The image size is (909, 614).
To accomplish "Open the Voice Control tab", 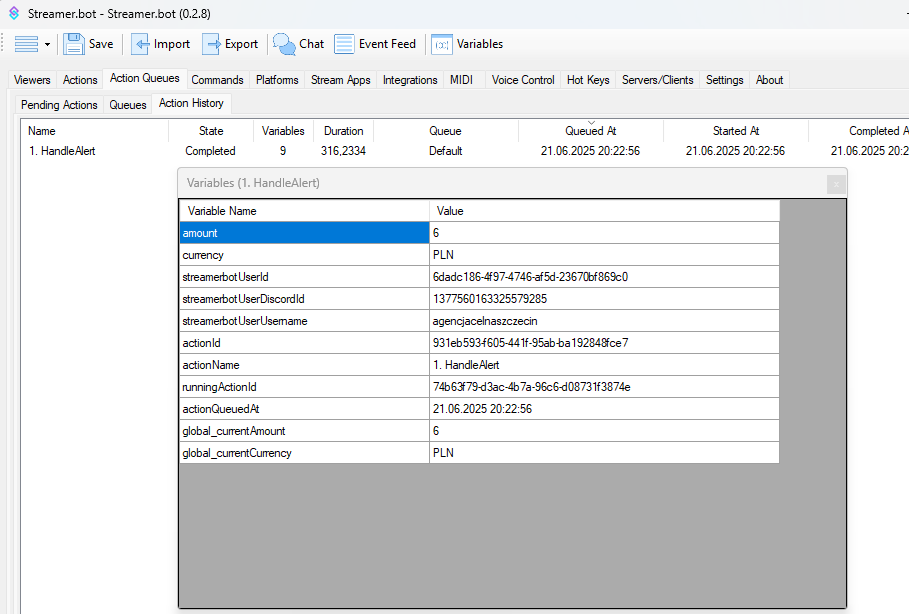I will tap(523, 80).
